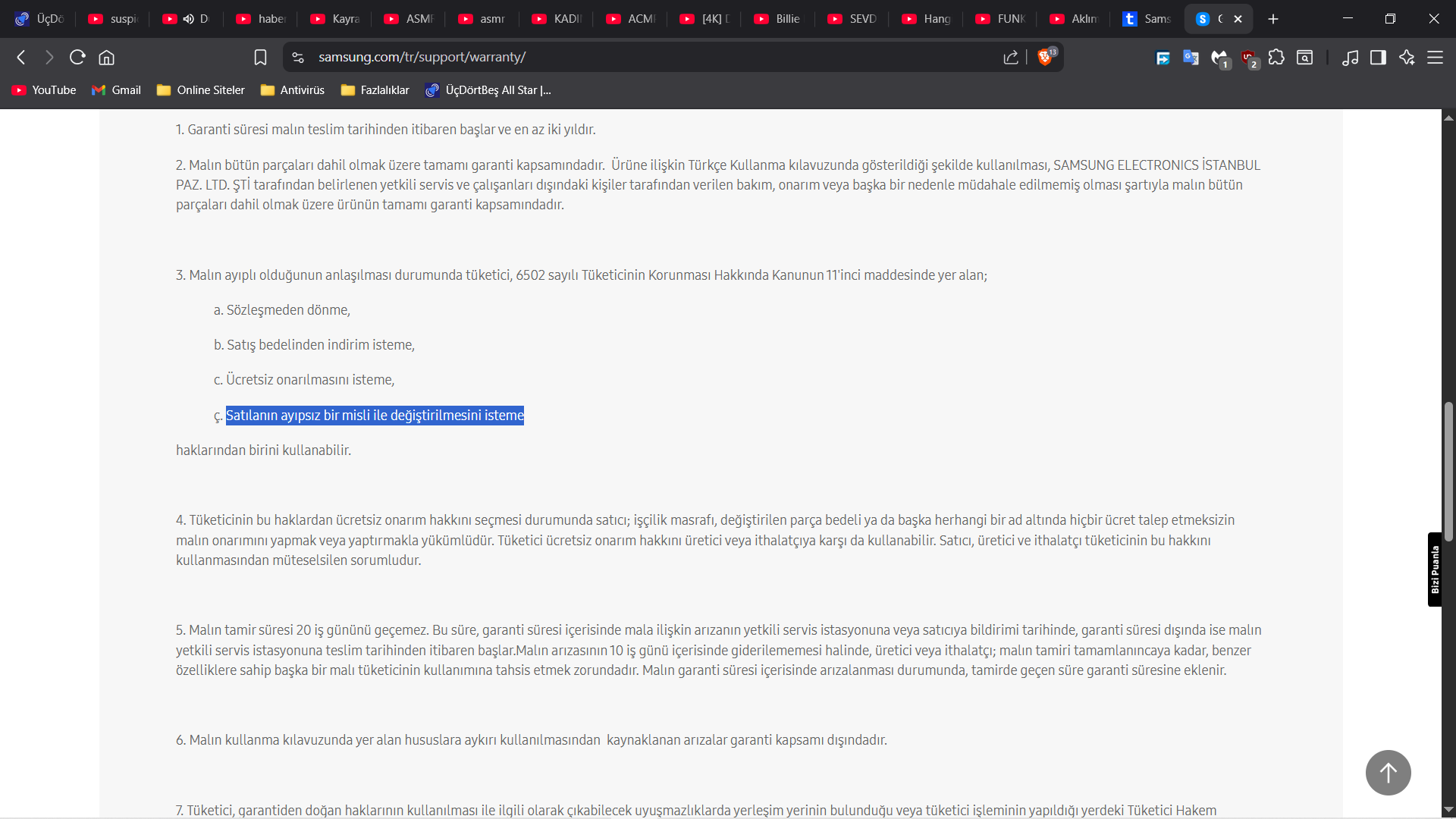Image resolution: width=1456 pixels, height=819 pixels.
Task: Switch to the suspi YouTube tab
Action: (114, 19)
